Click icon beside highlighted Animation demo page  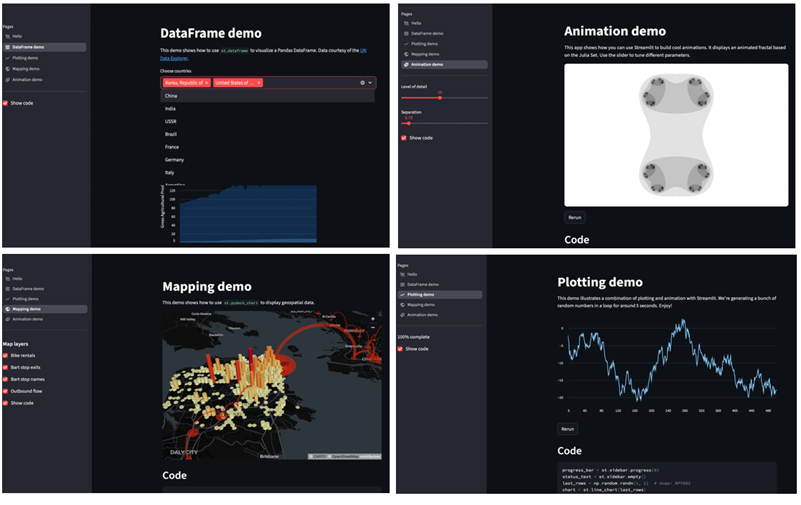point(405,64)
